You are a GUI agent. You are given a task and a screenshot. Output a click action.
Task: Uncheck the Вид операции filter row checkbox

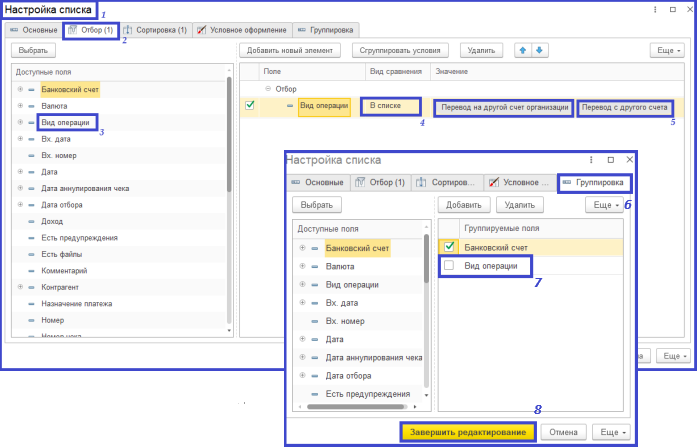pos(250,105)
